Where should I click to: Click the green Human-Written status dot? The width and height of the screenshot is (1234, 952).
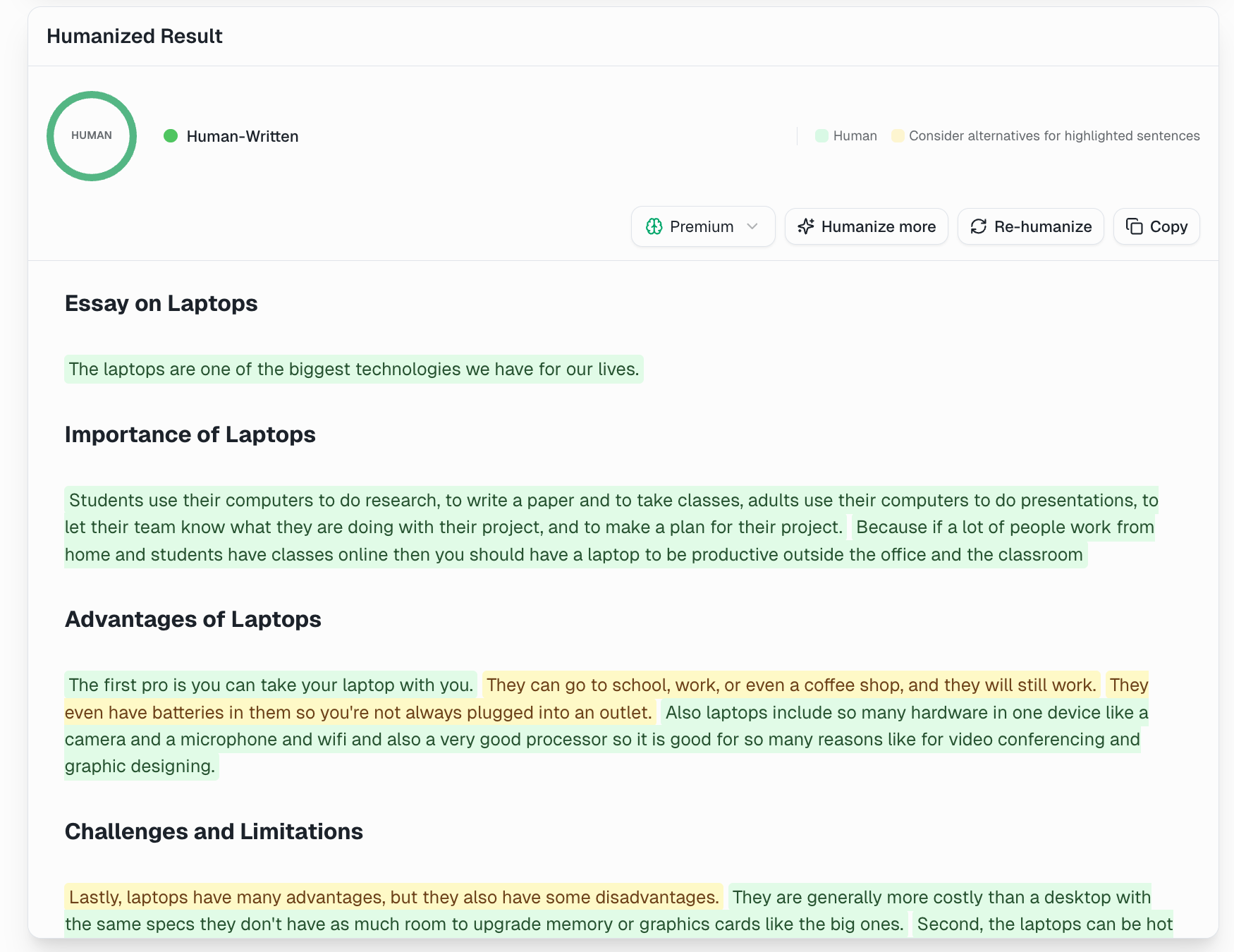pyautogui.click(x=170, y=136)
